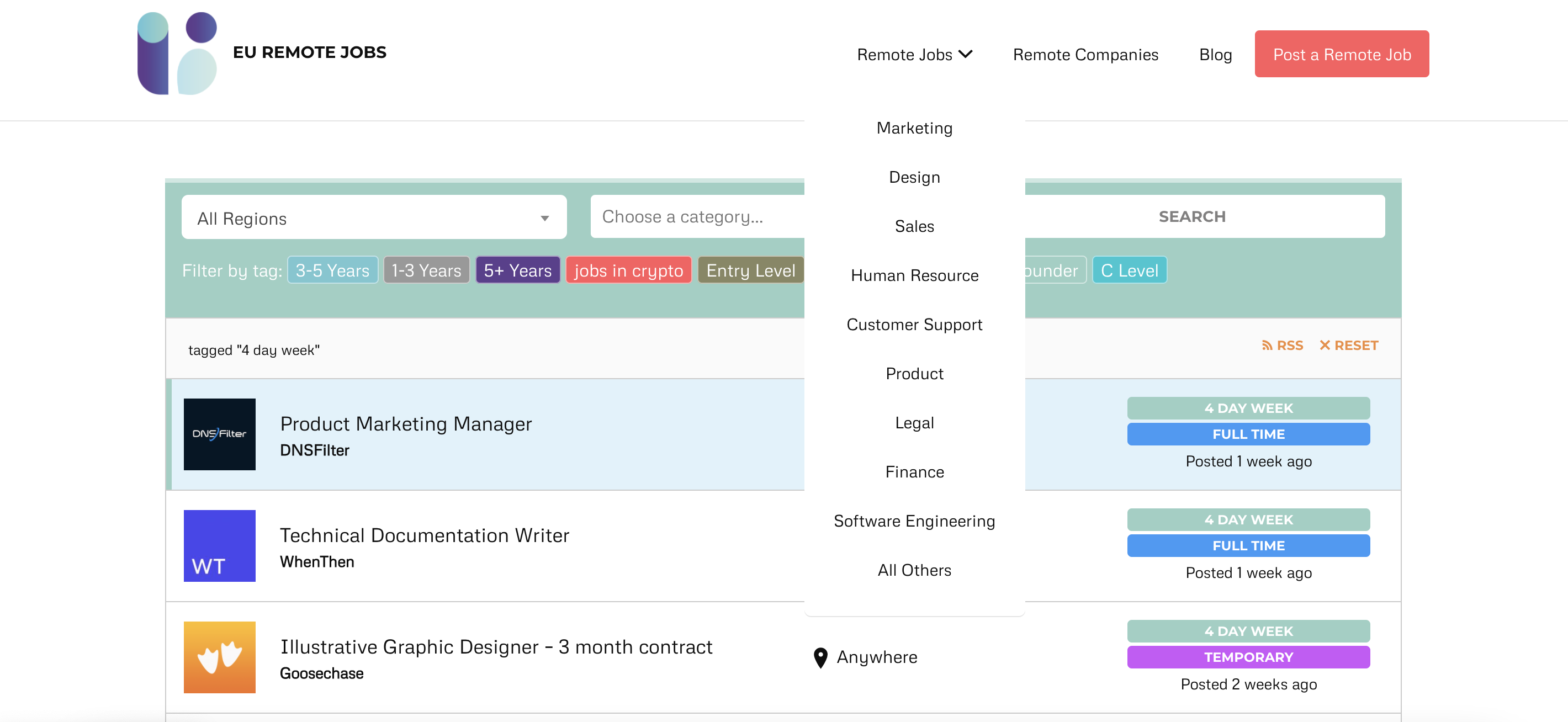Expand the Remote Jobs navigation chevron
Viewport: 1568px width, 722px height.
pyautogui.click(x=967, y=54)
